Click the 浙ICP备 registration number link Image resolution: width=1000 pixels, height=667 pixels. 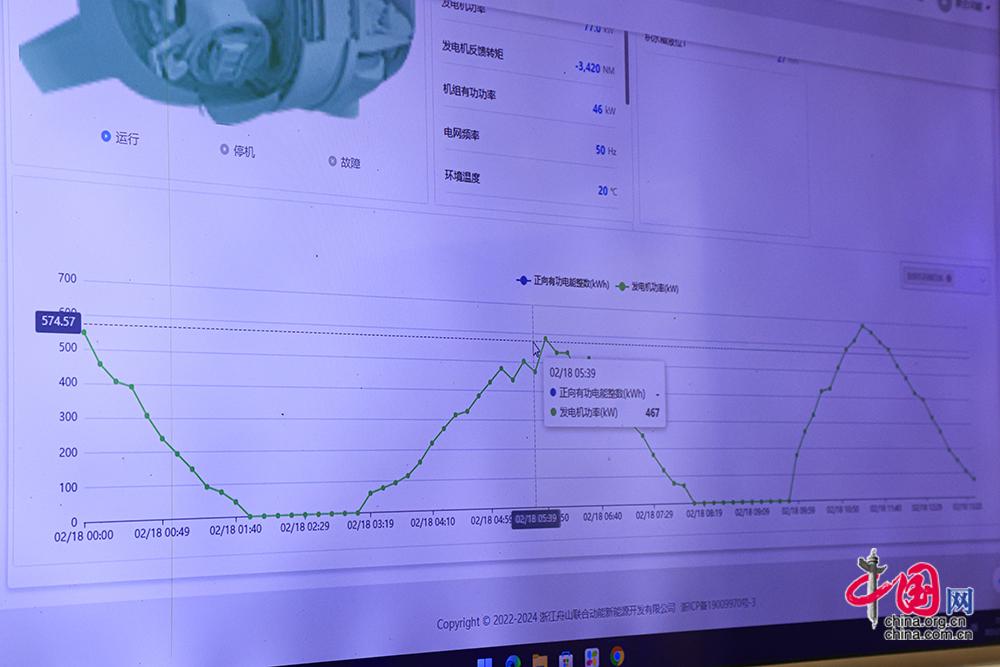click(718, 606)
